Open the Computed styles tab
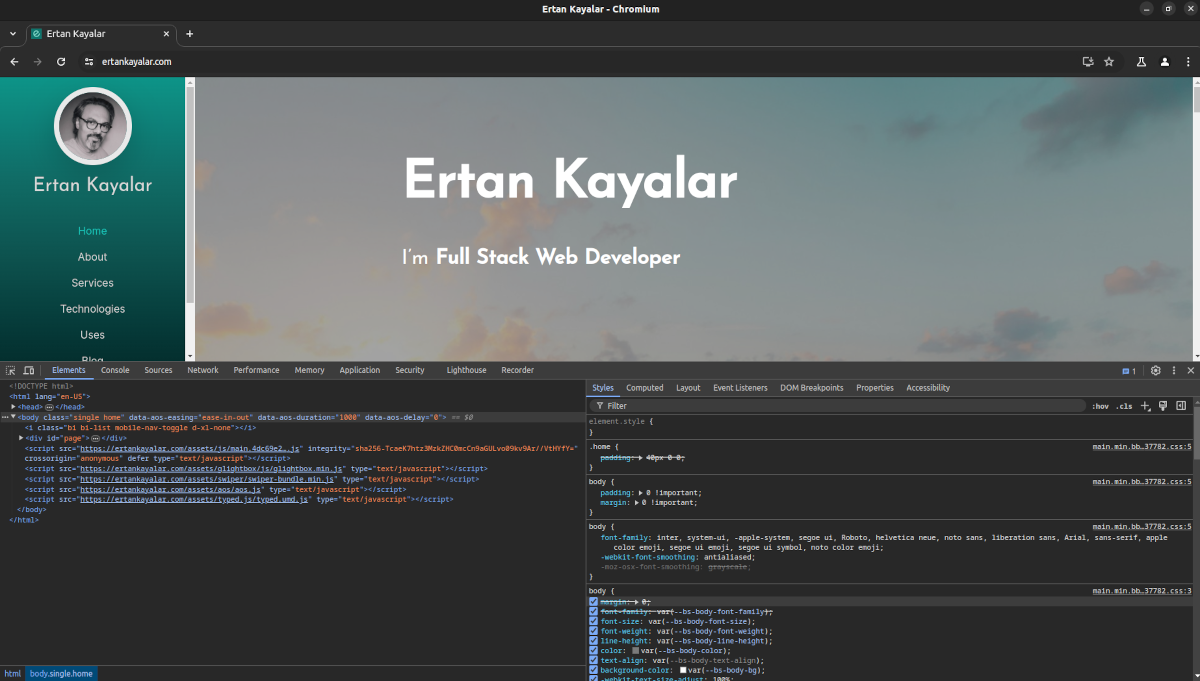 click(644, 388)
